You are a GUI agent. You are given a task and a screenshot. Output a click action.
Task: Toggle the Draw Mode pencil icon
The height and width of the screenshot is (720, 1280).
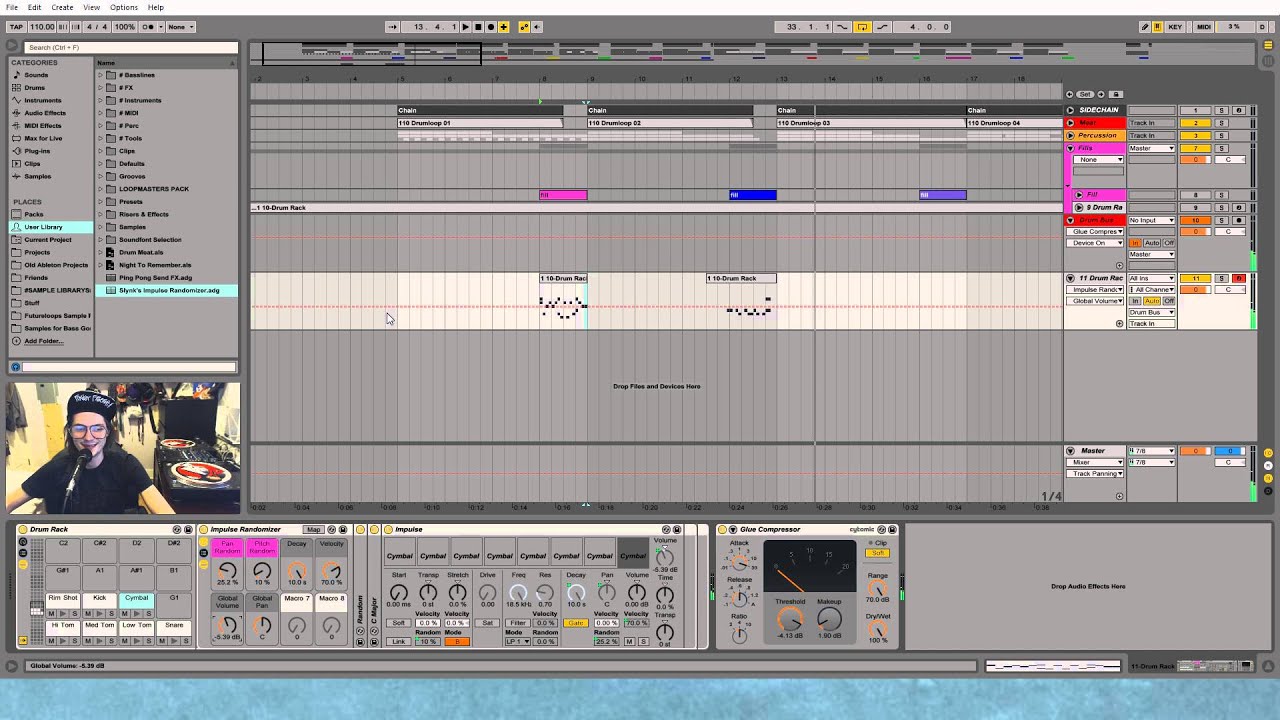point(1145,27)
